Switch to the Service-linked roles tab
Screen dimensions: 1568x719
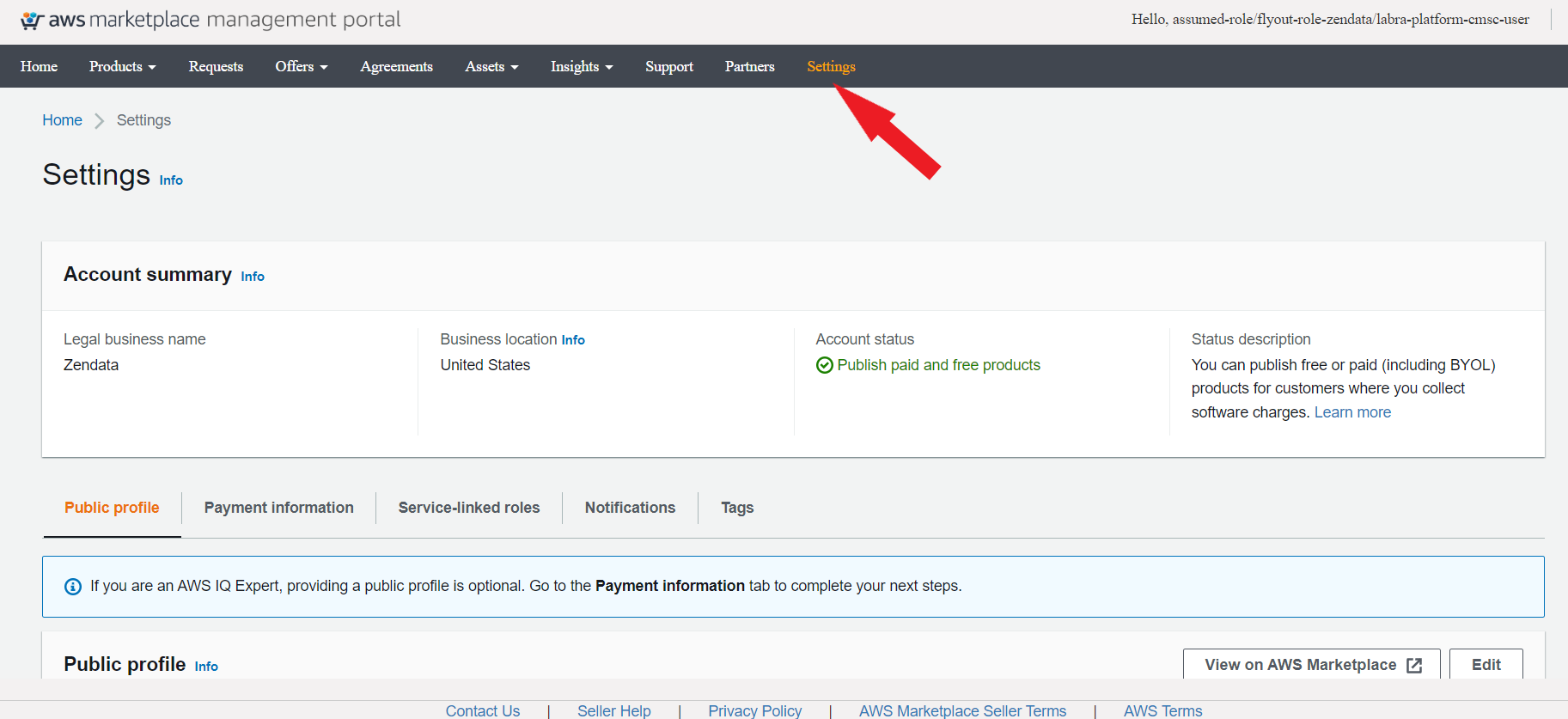click(x=469, y=508)
